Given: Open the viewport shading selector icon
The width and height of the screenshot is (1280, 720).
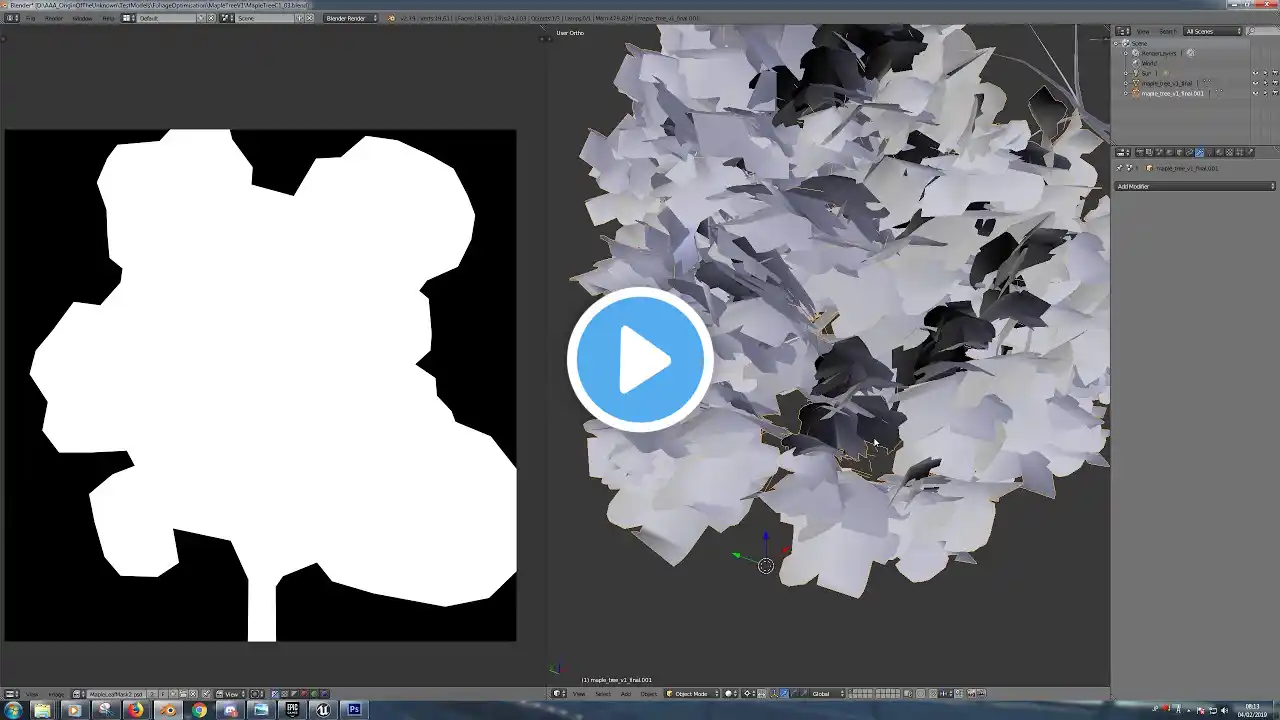Looking at the screenshot, I should 733,693.
